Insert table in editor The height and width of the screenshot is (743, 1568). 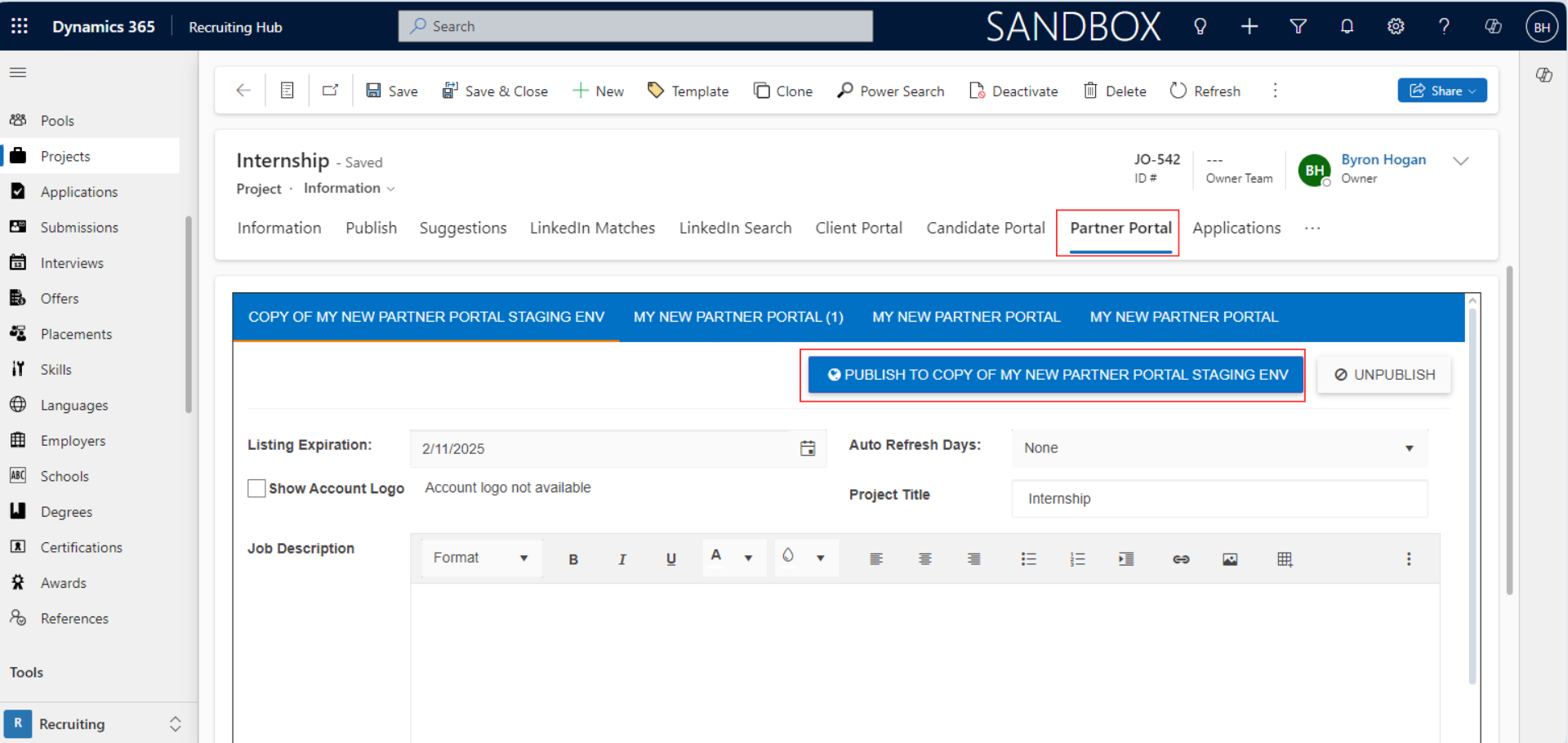(x=1285, y=559)
